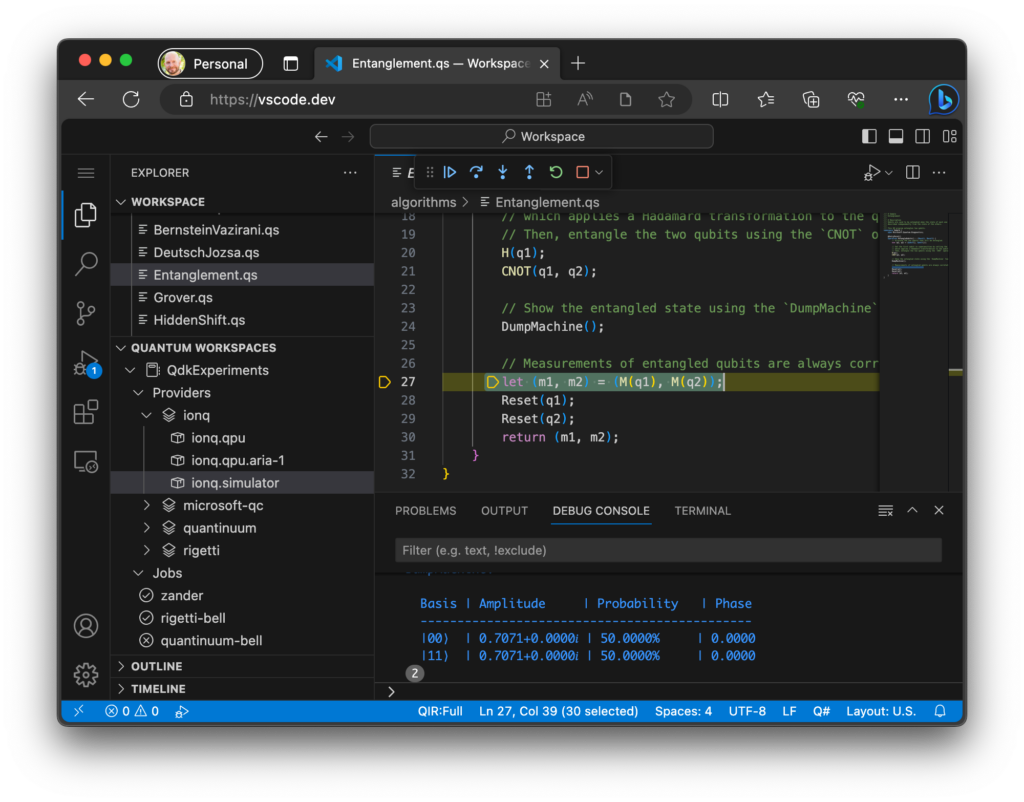Open the Search view in activity bar
This screenshot has height=802, width=1024.
[x=86, y=264]
